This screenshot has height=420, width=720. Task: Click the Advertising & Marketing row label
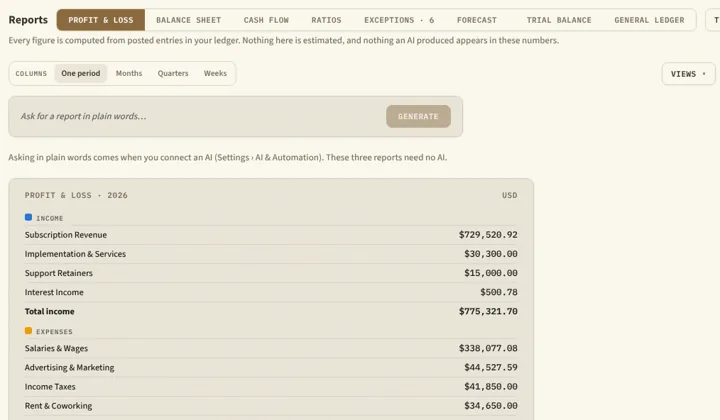point(69,368)
